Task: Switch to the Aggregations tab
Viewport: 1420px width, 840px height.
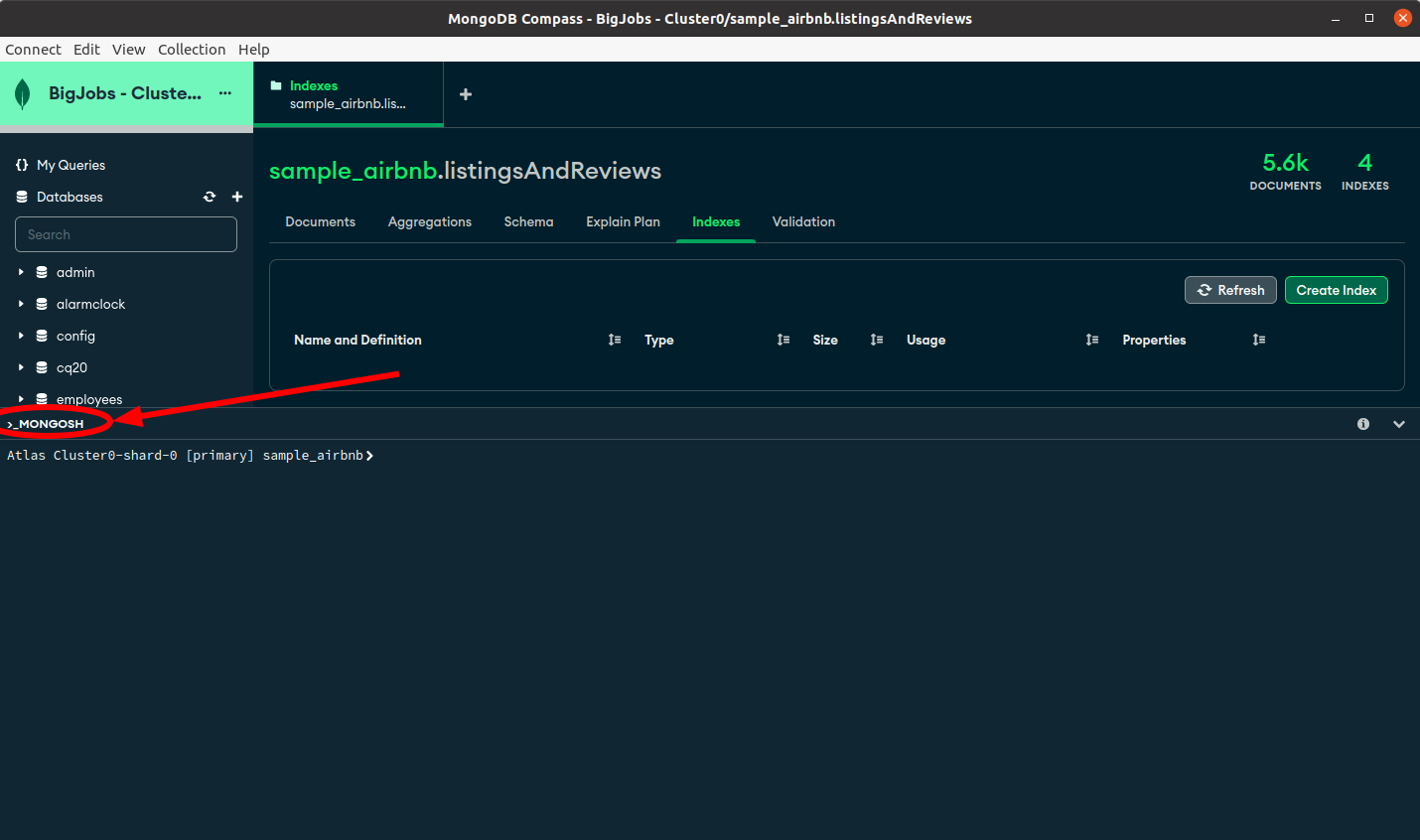Action: pyautogui.click(x=430, y=222)
